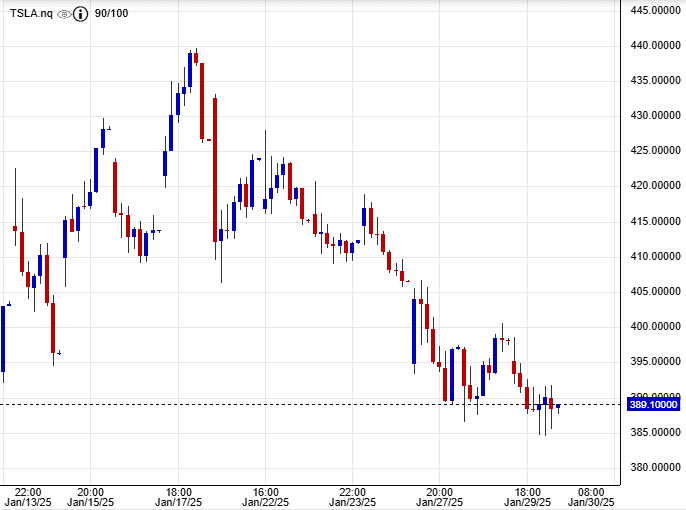This screenshot has height=510, width=686.
Task: Select the Jan/17/25 date label
Action: pyautogui.click(x=178, y=502)
